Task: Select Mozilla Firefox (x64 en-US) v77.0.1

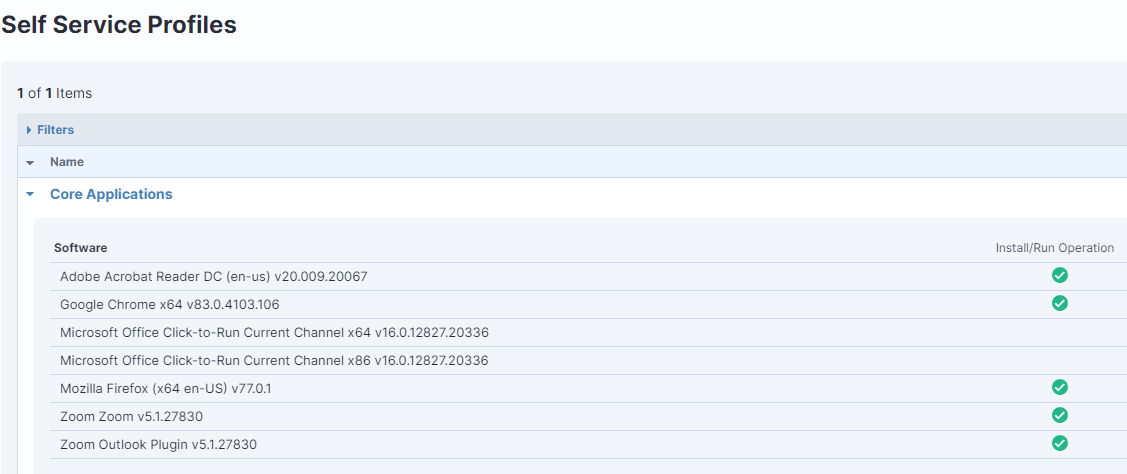Action: (166, 389)
